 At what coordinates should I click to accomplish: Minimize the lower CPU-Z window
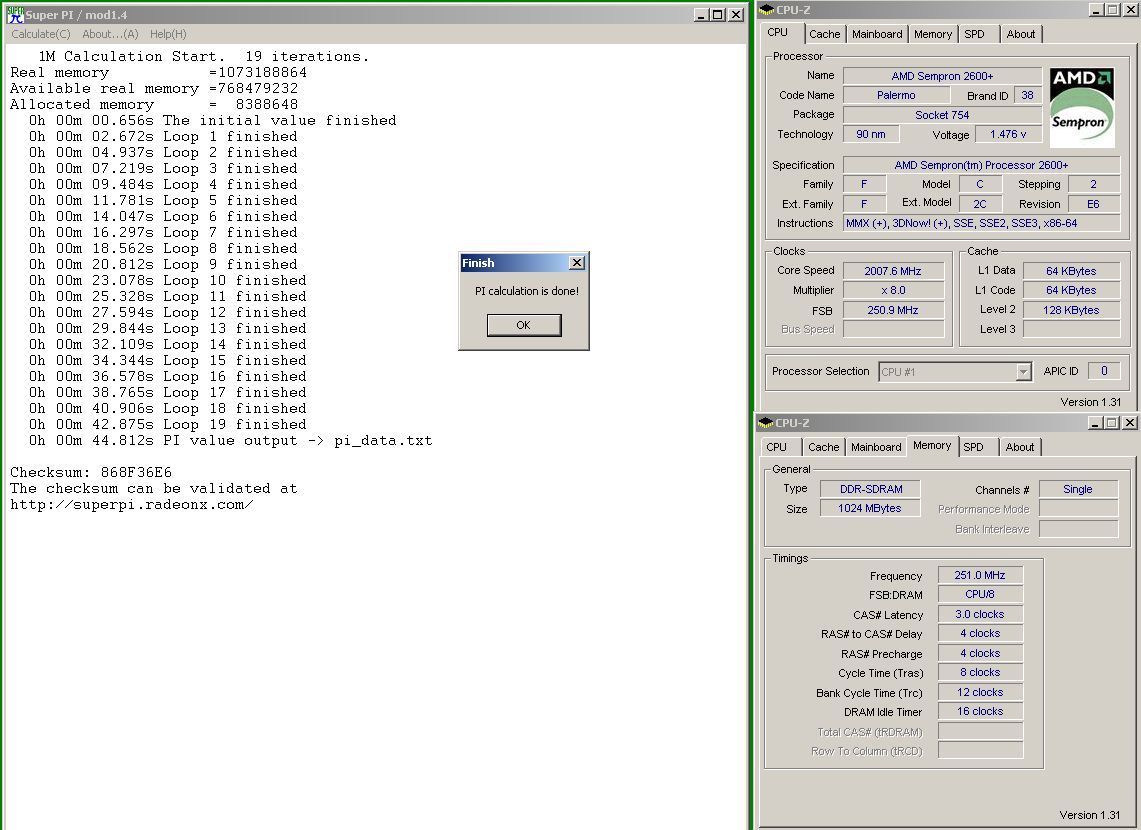tap(1096, 423)
